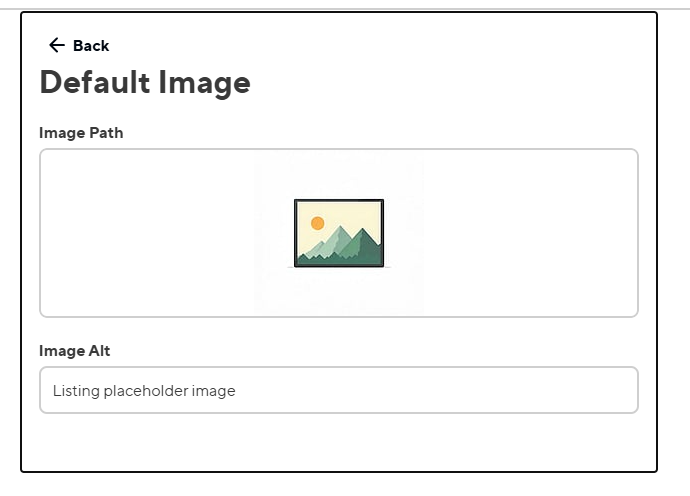Click the Default Image heading
Image resolution: width=690 pixels, height=496 pixels.
click(x=145, y=83)
